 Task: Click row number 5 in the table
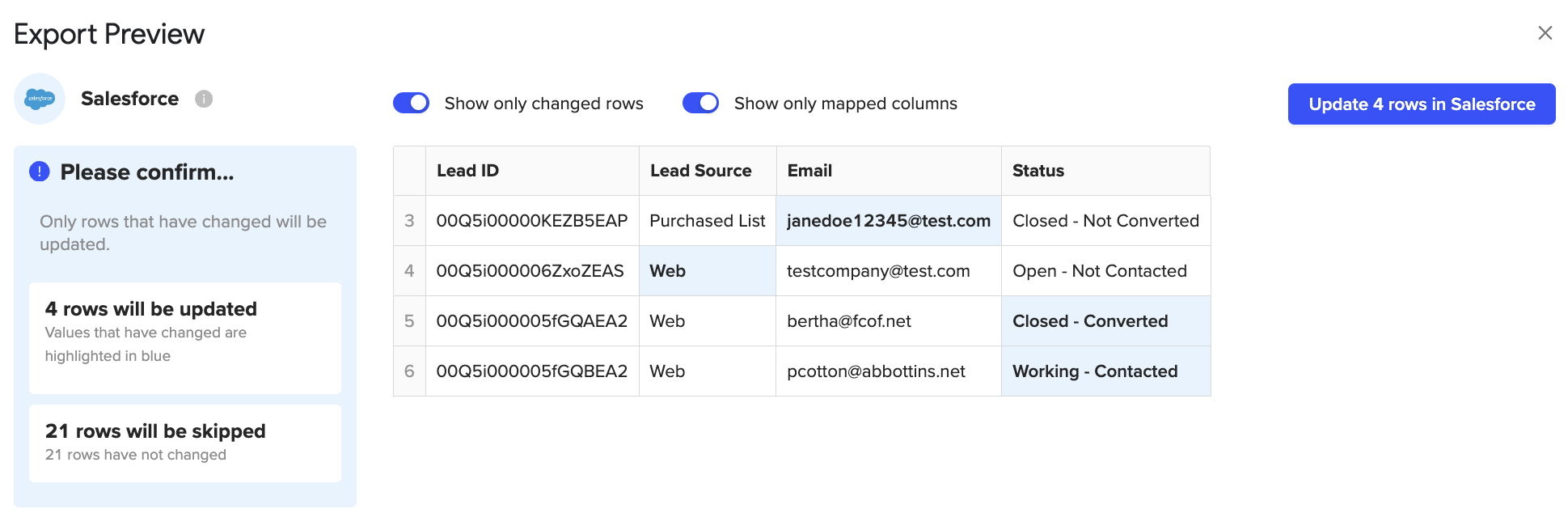[x=409, y=321]
